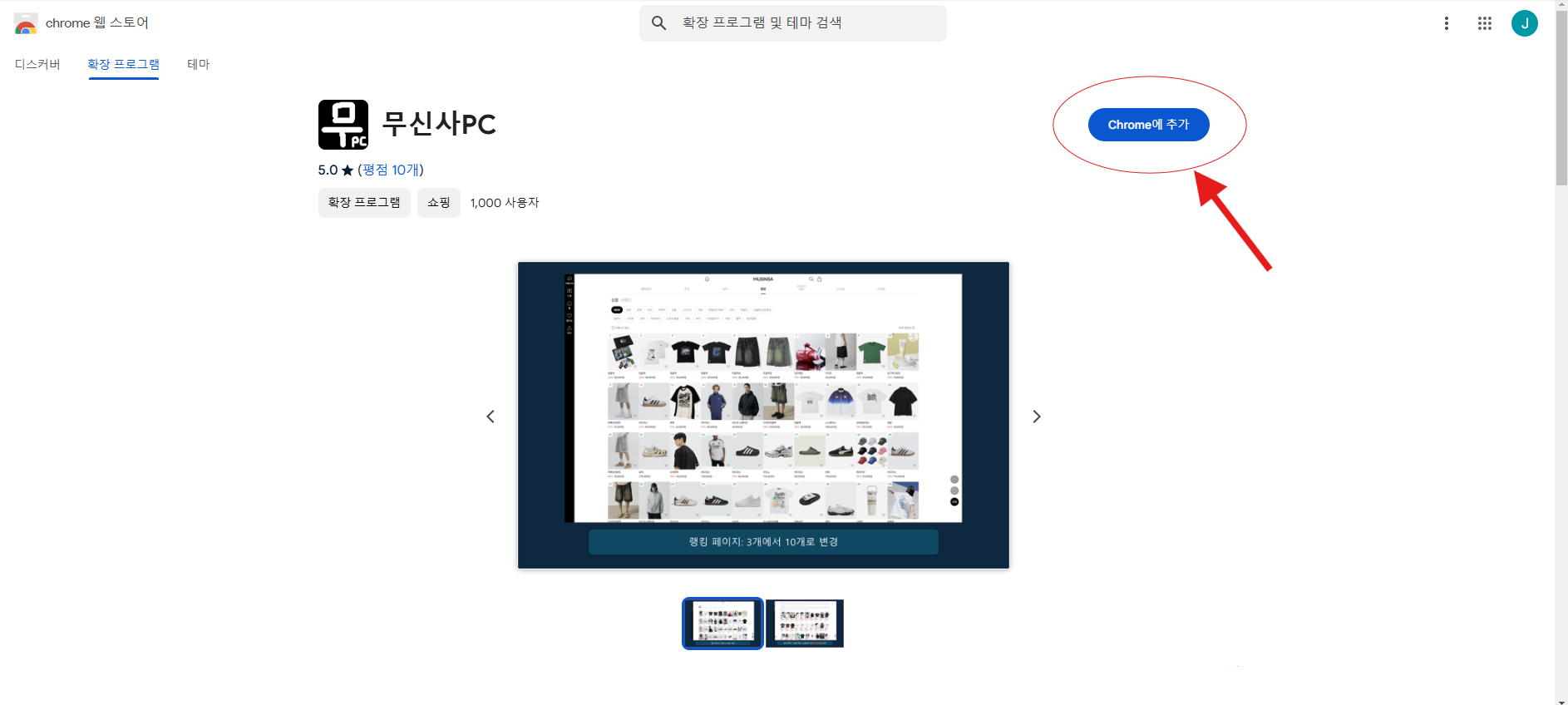Switch to the 테마 tab
The width and height of the screenshot is (1568, 705).
pyautogui.click(x=198, y=64)
